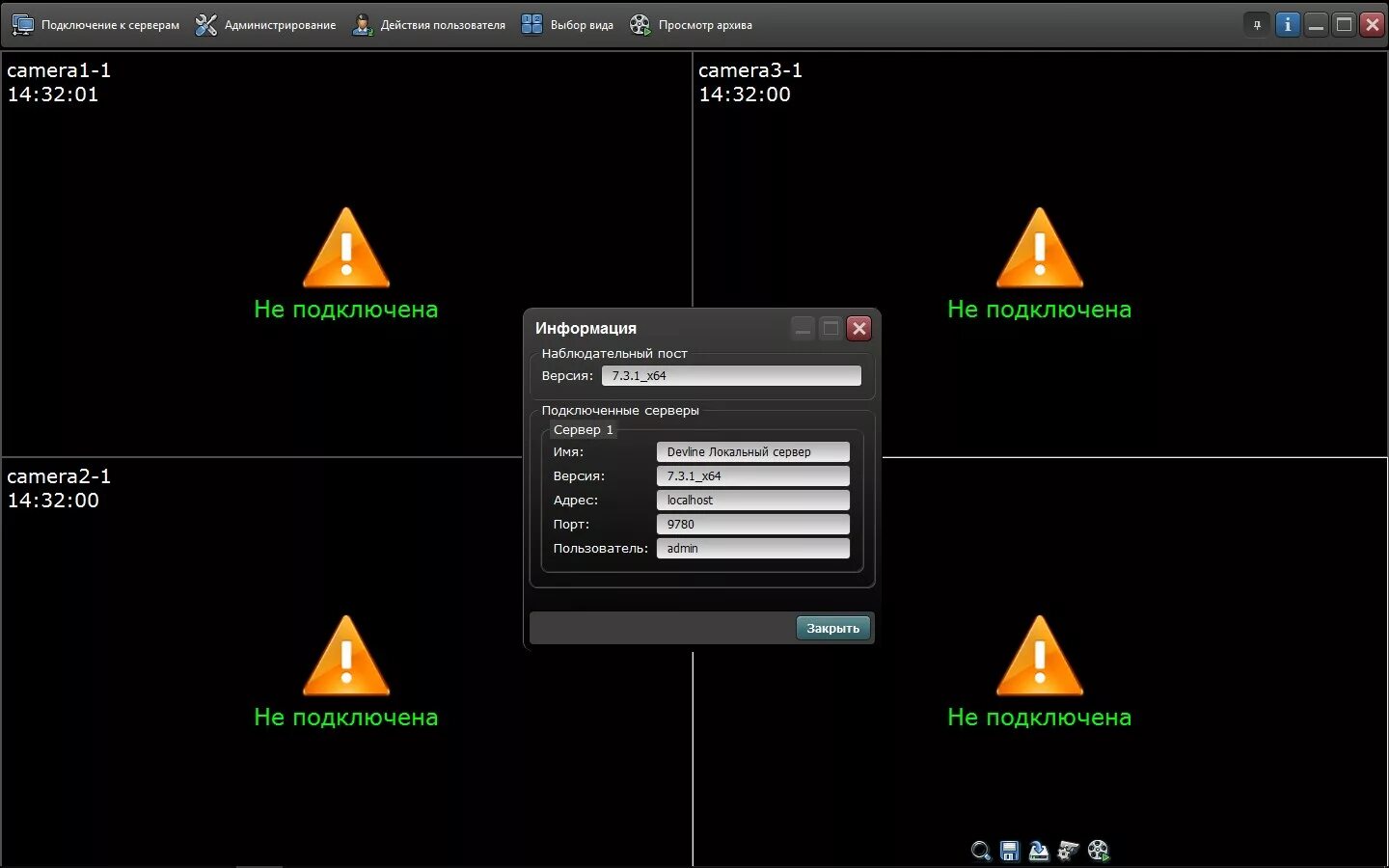Click the pin icon in the top toolbar
1389x868 pixels.
(1257, 25)
